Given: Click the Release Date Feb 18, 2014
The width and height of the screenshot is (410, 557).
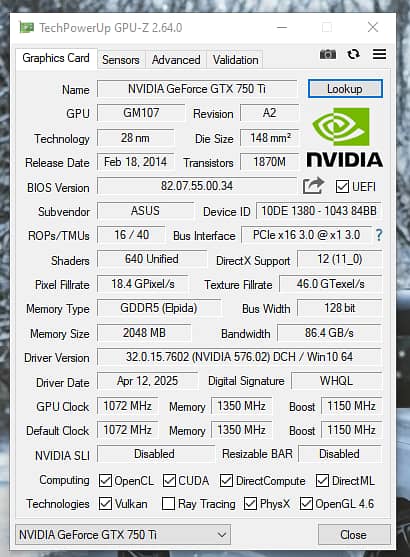Looking at the screenshot, I should (135, 162).
